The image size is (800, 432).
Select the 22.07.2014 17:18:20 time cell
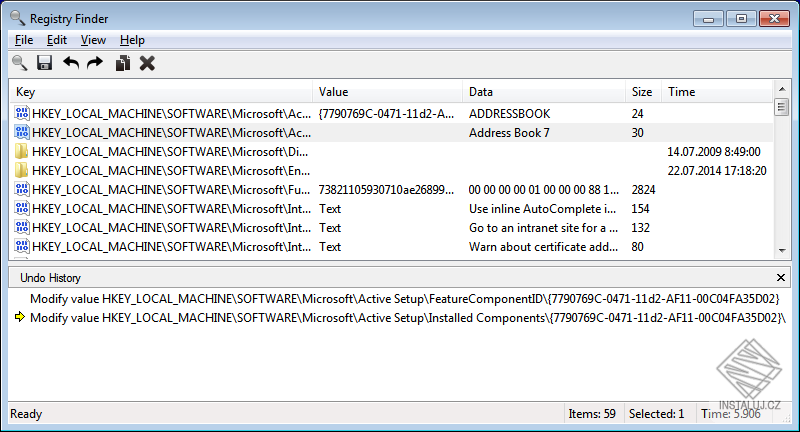[717, 170]
